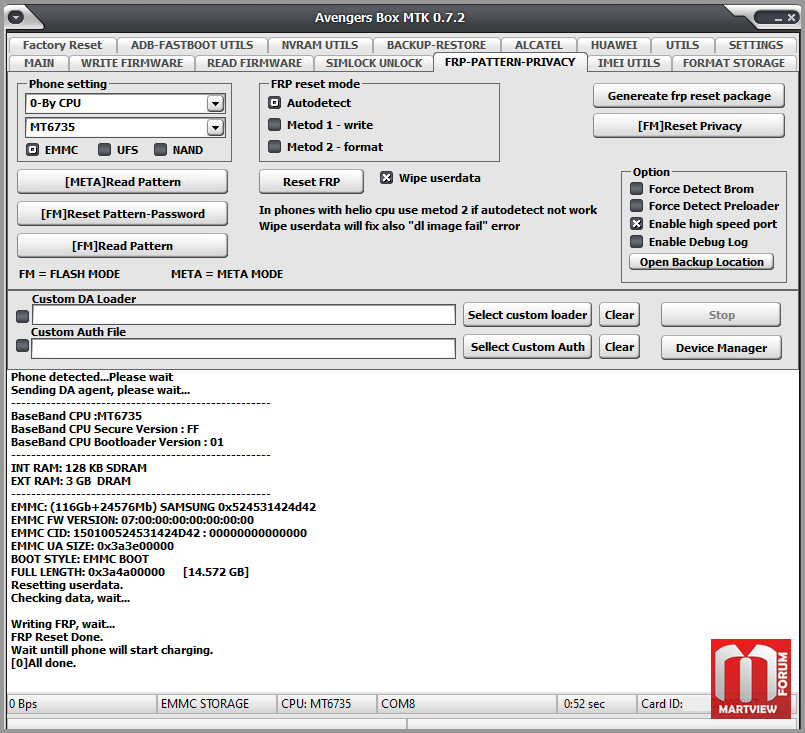Open the round menu icon in title bar
This screenshot has width=805, height=733.
tap(16, 17)
